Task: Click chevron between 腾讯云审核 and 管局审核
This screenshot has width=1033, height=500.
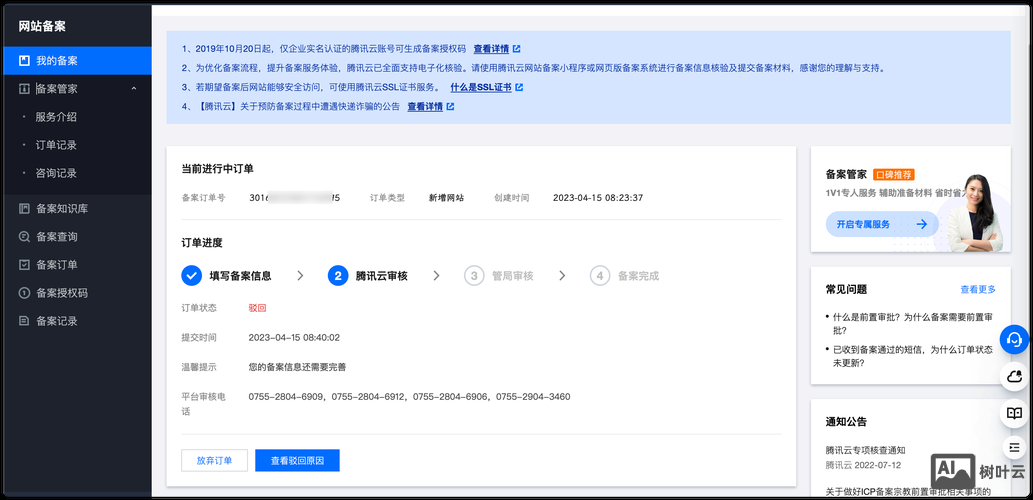Action: (x=436, y=276)
